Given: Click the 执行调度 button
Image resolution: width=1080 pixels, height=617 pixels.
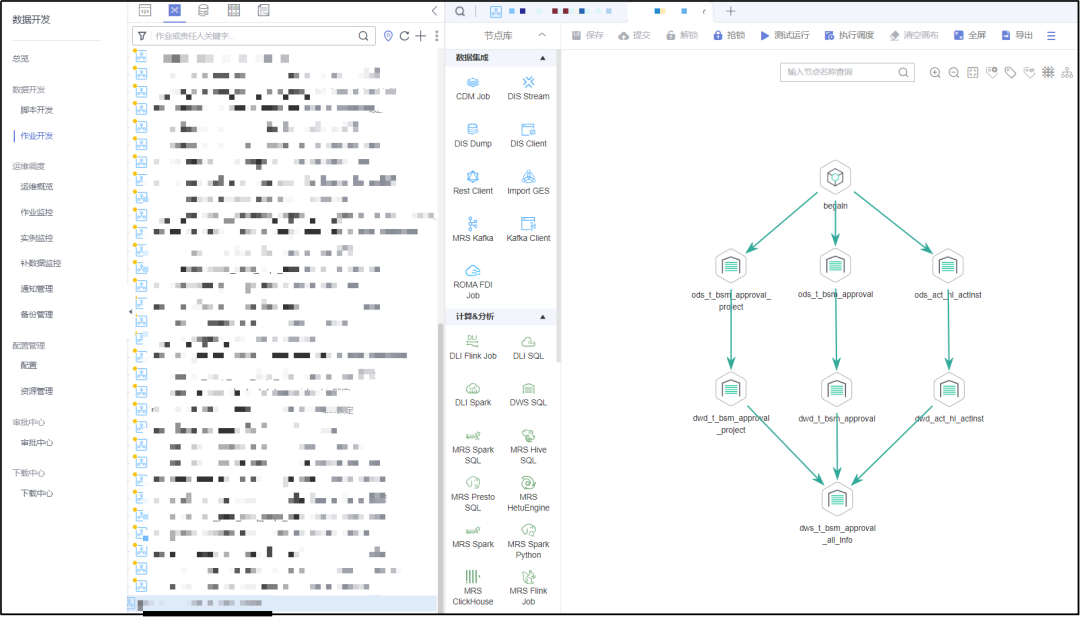Looking at the screenshot, I should coord(849,35).
